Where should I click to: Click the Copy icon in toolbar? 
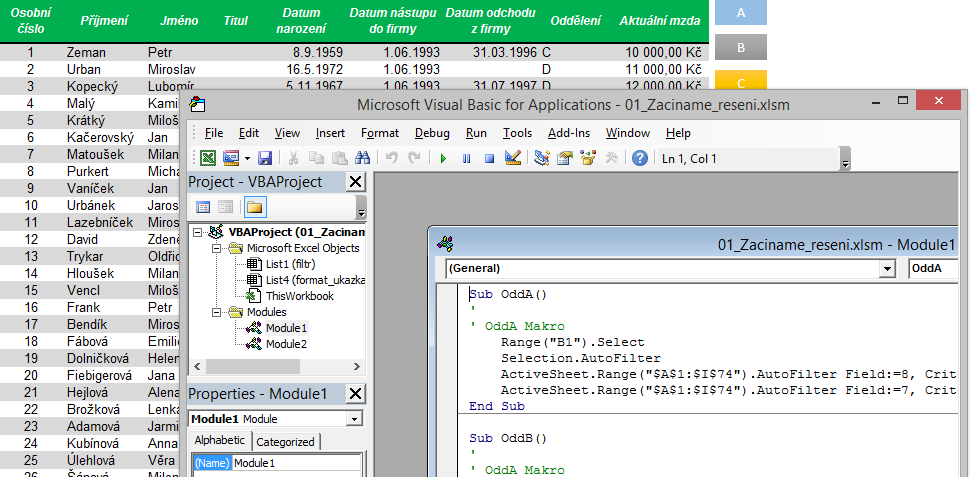click(x=316, y=158)
